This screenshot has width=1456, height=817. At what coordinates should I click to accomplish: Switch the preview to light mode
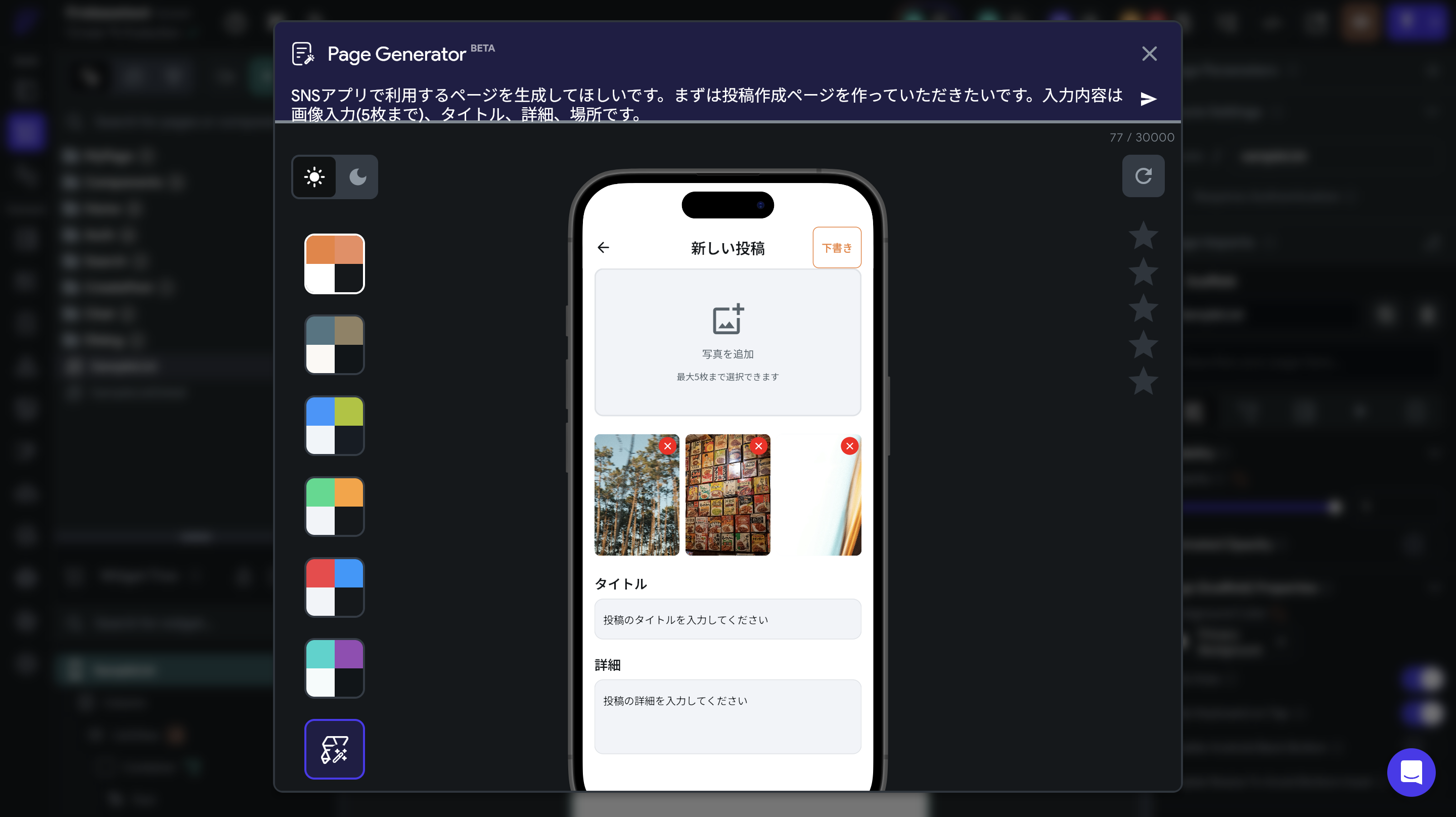pyautogui.click(x=313, y=176)
